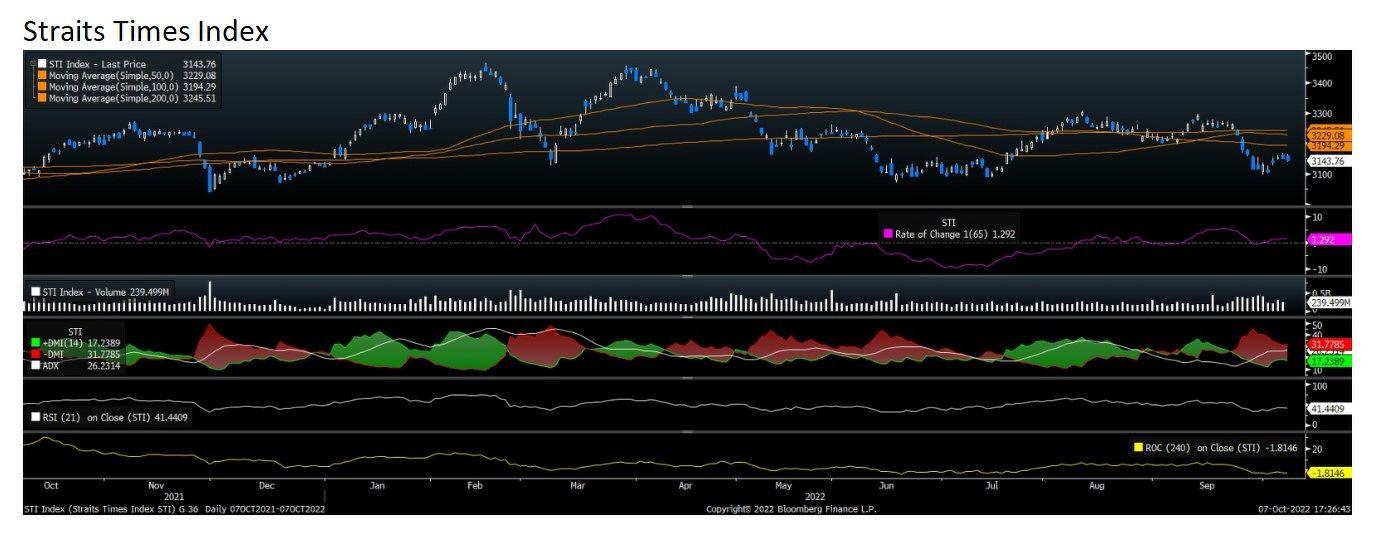This screenshot has height=541, width=1377.
Task: Toggle the RSI (21) on Close legend box
Action: click(37, 417)
